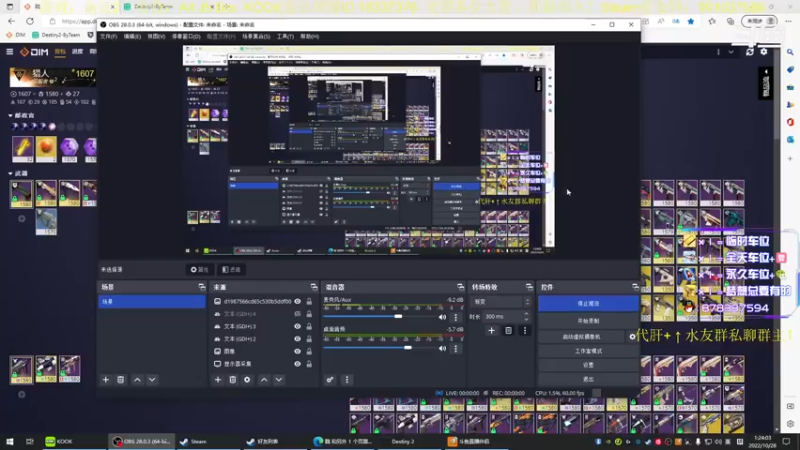Open DIM hamburger menu in browser
Image resolution: width=800 pixels, height=450 pixels.
point(10,52)
